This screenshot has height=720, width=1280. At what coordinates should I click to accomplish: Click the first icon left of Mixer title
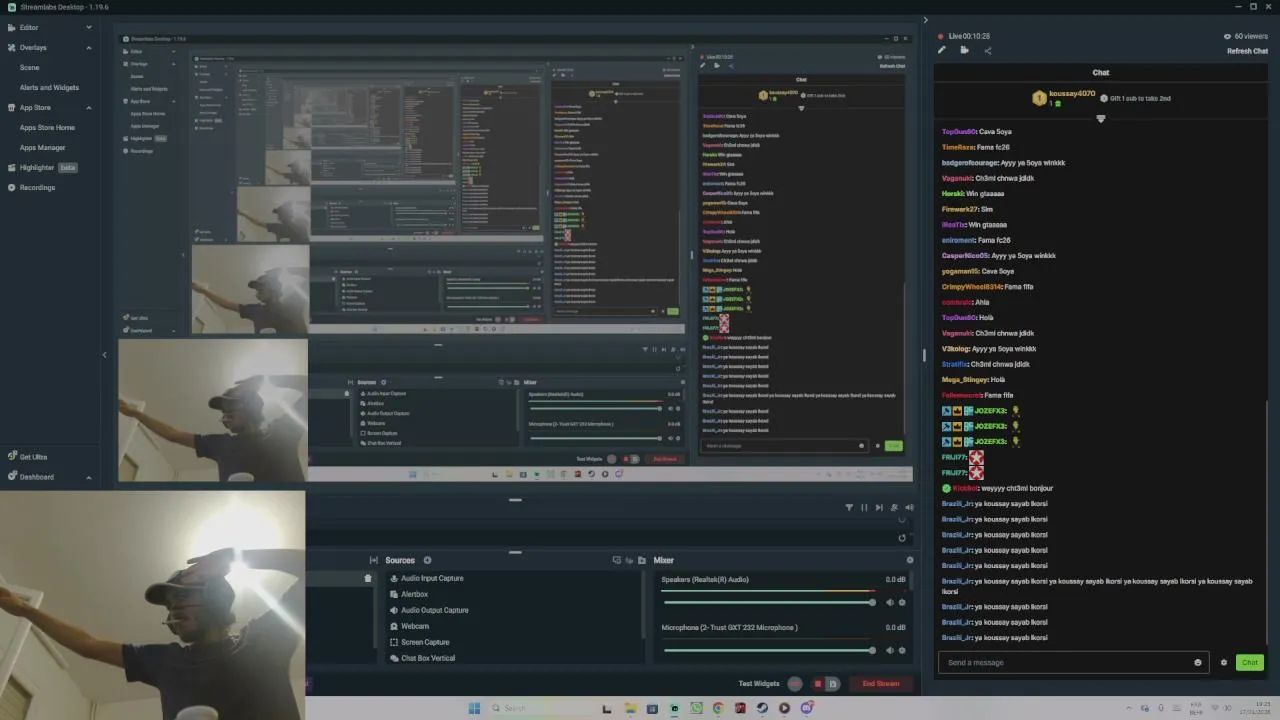click(616, 560)
